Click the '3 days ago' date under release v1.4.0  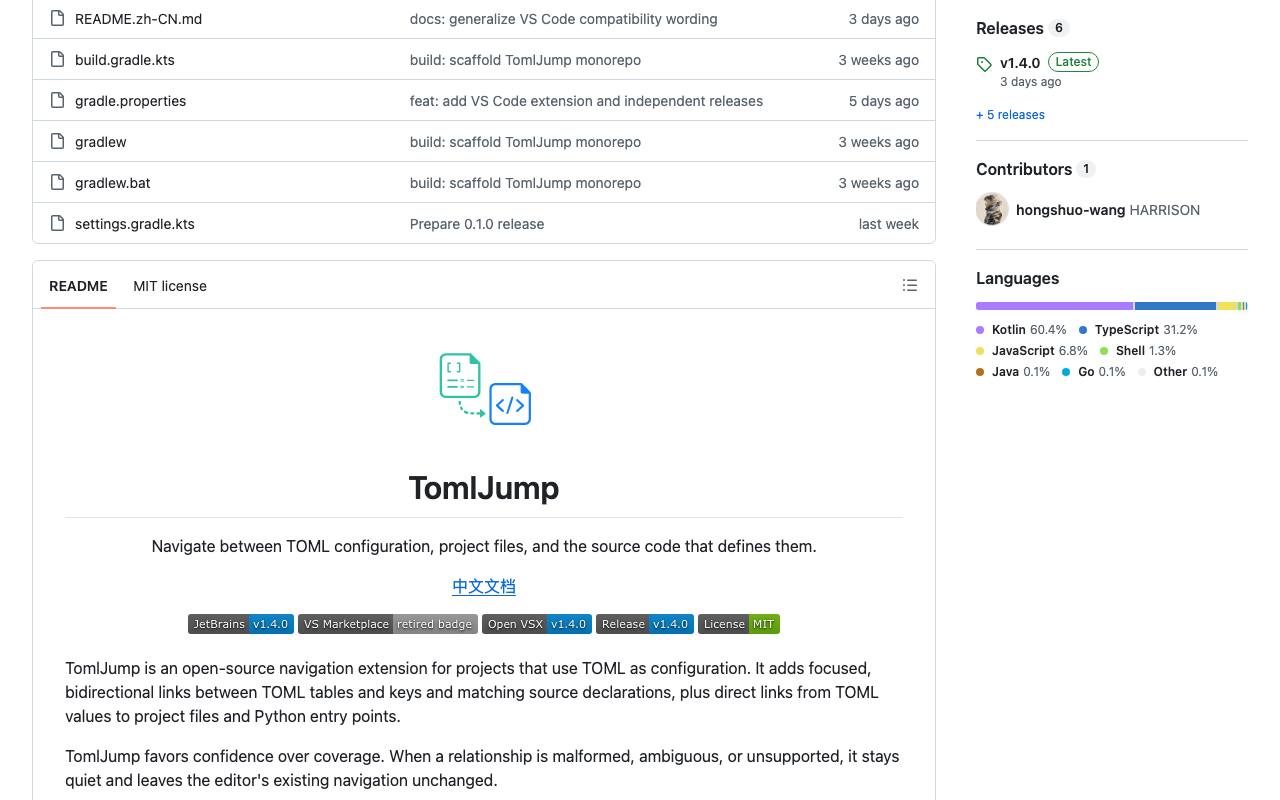pyautogui.click(x=1031, y=82)
